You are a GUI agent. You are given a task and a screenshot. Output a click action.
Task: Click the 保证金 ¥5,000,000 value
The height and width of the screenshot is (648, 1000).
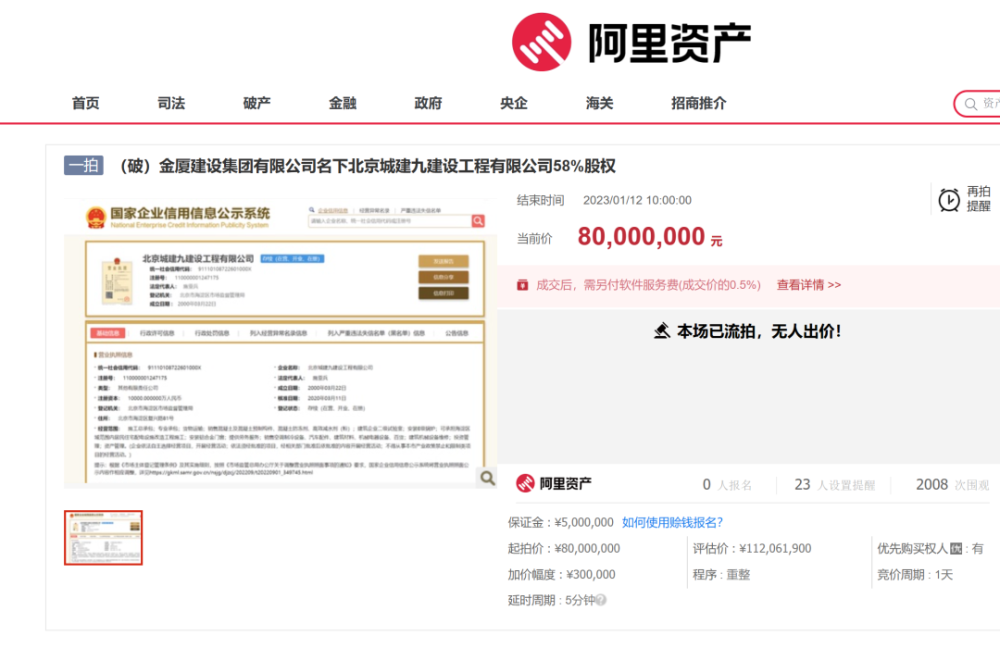[x=584, y=522]
